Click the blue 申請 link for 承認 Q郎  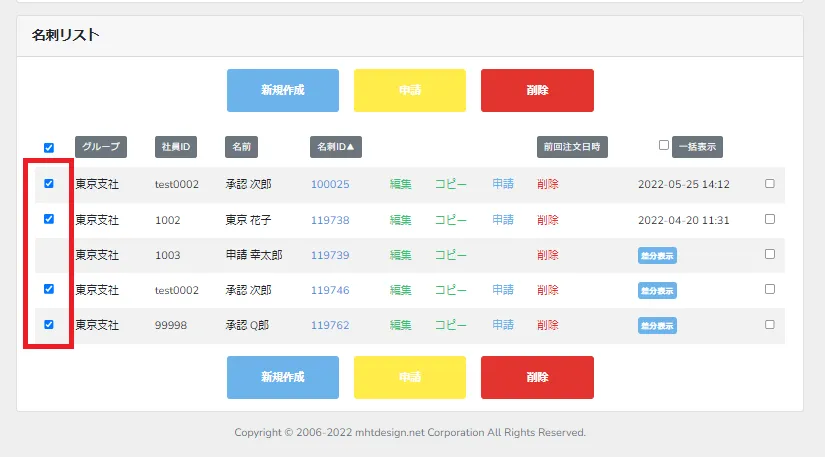(503, 325)
